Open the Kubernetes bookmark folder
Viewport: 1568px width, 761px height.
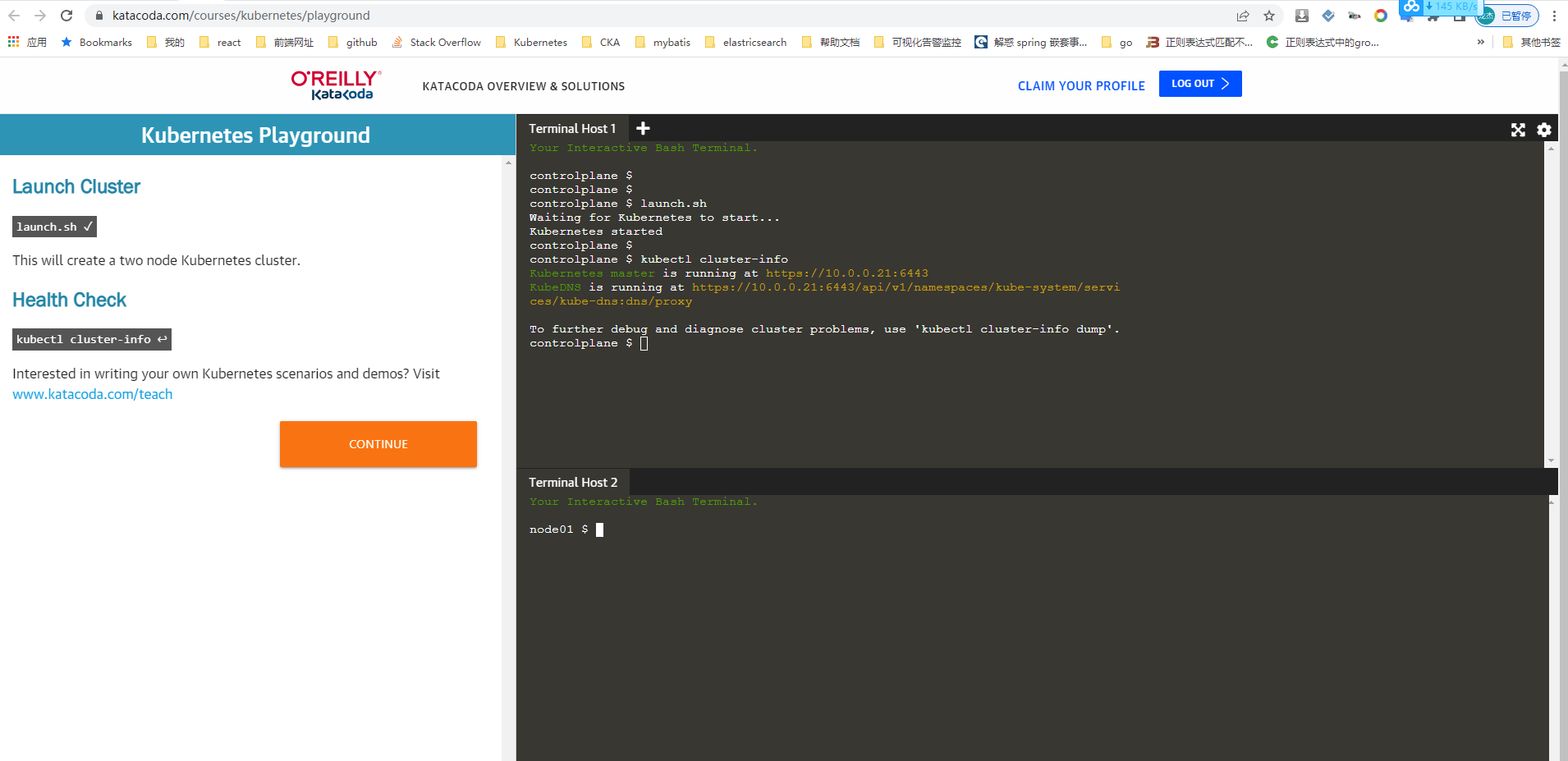pos(531,42)
